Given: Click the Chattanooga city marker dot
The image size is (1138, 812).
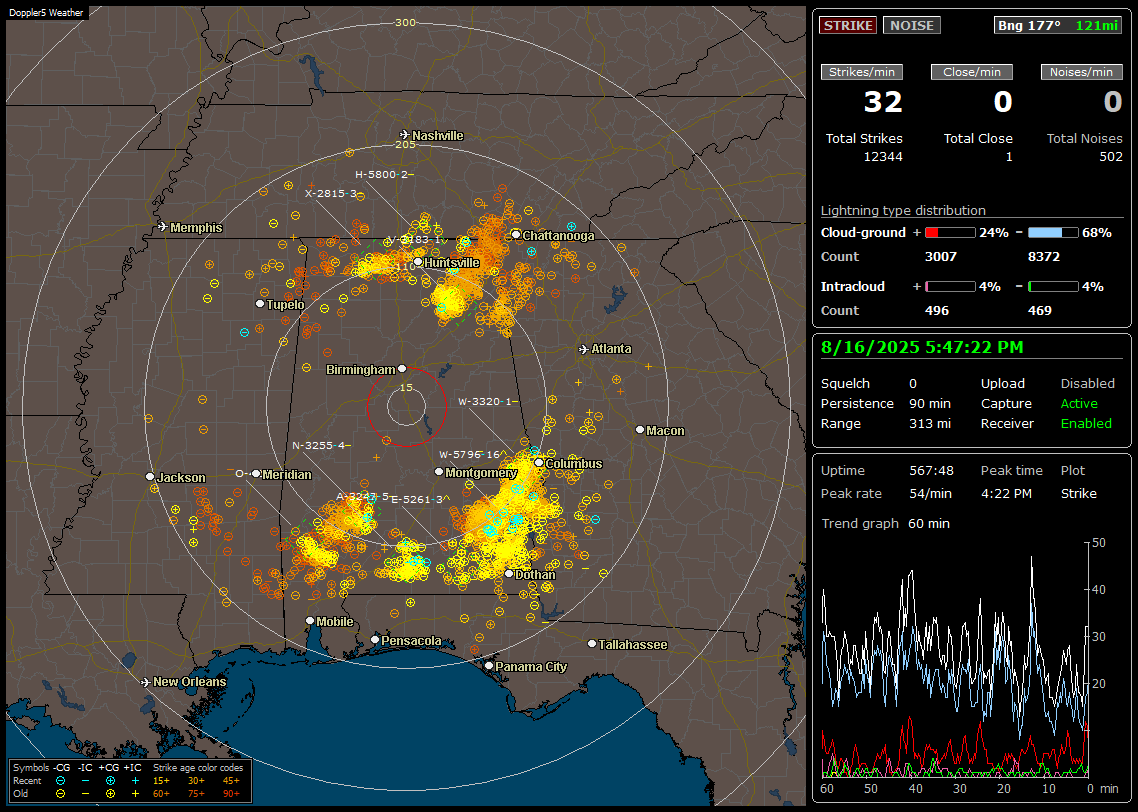Looking at the screenshot, I should 515,234.
